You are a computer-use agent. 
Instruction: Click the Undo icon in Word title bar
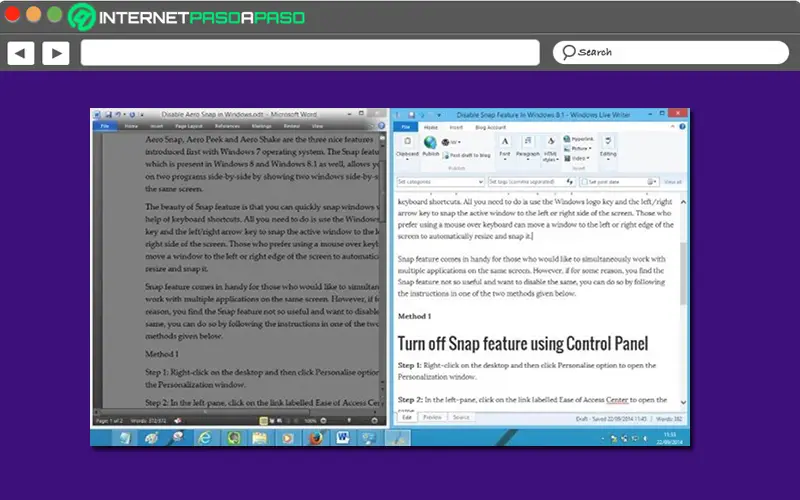[x=118, y=115]
